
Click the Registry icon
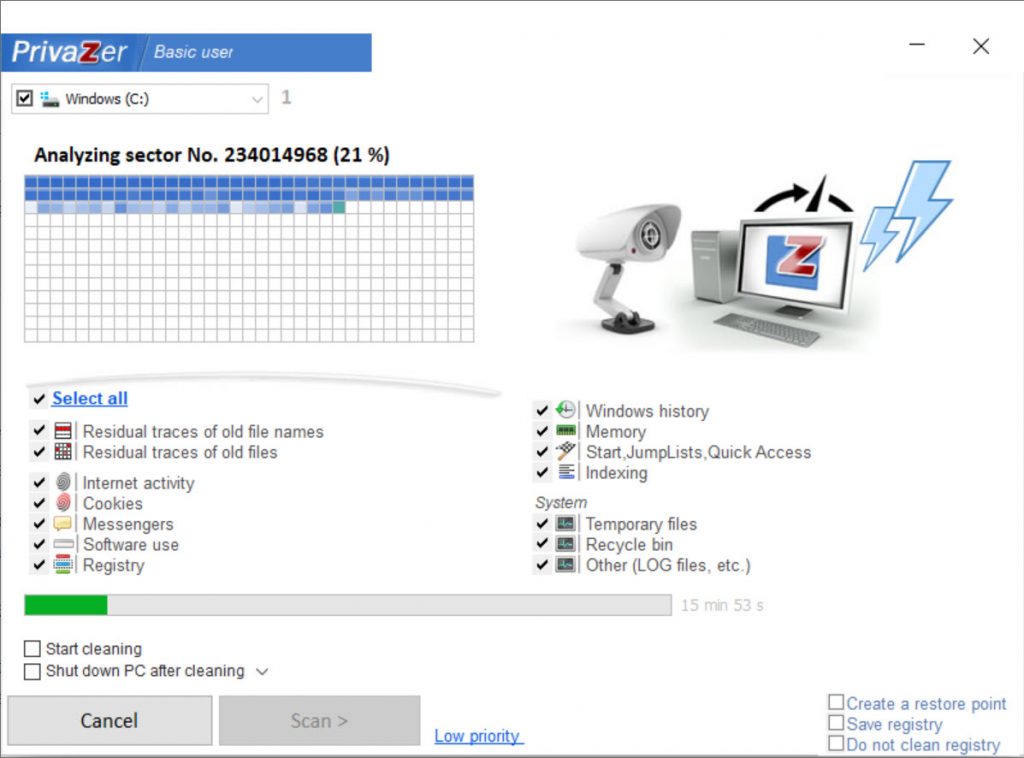point(64,565)
